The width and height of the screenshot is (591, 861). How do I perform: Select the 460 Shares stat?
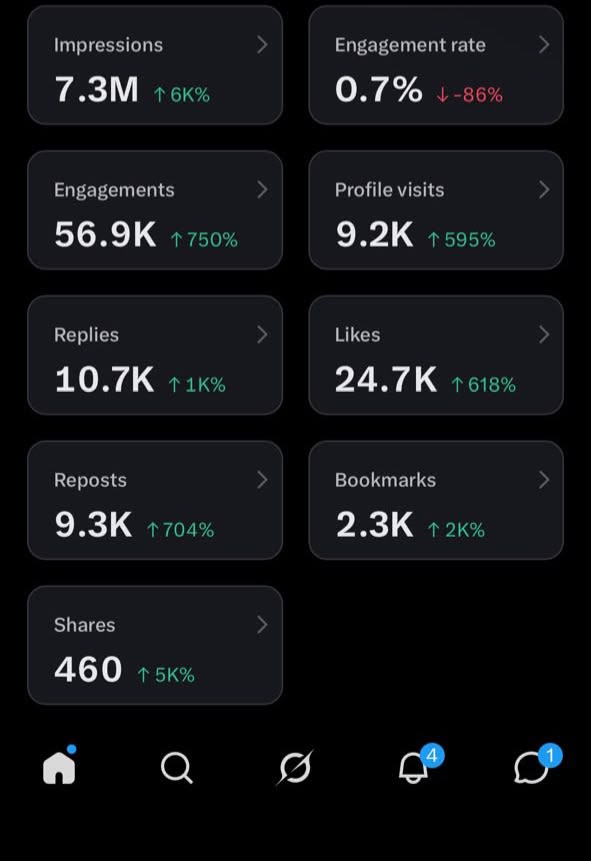tap(88, 669)
